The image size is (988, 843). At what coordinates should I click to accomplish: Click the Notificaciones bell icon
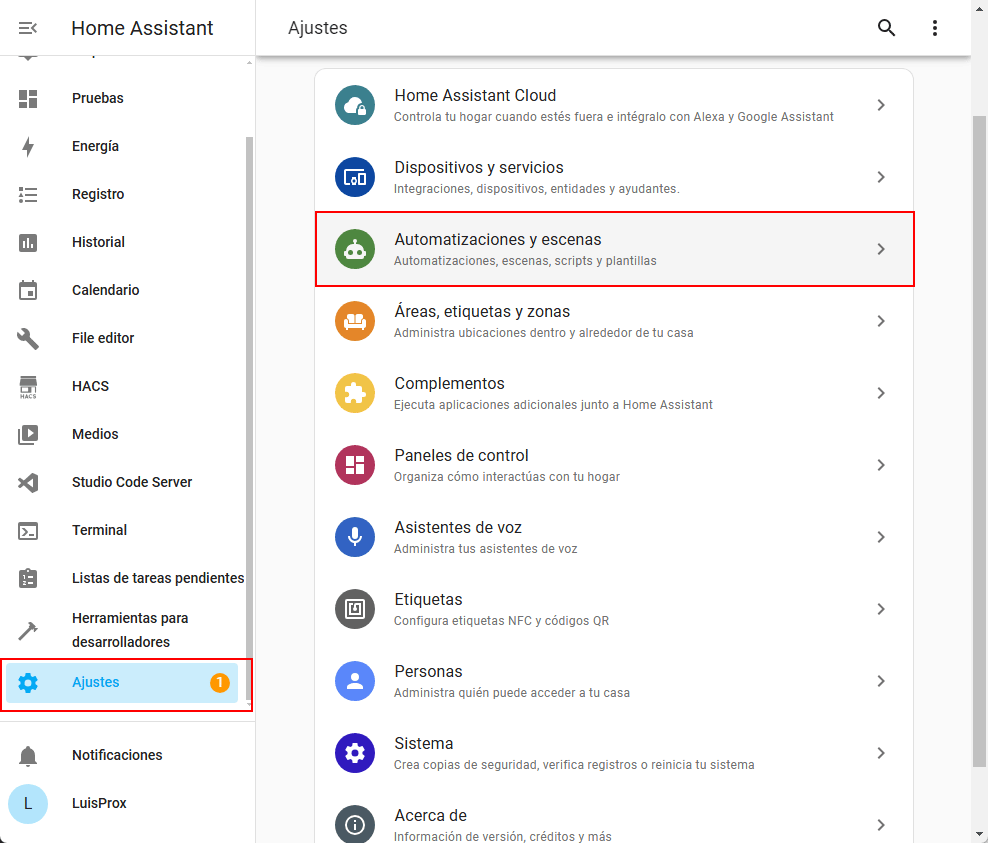pos(28,756)
